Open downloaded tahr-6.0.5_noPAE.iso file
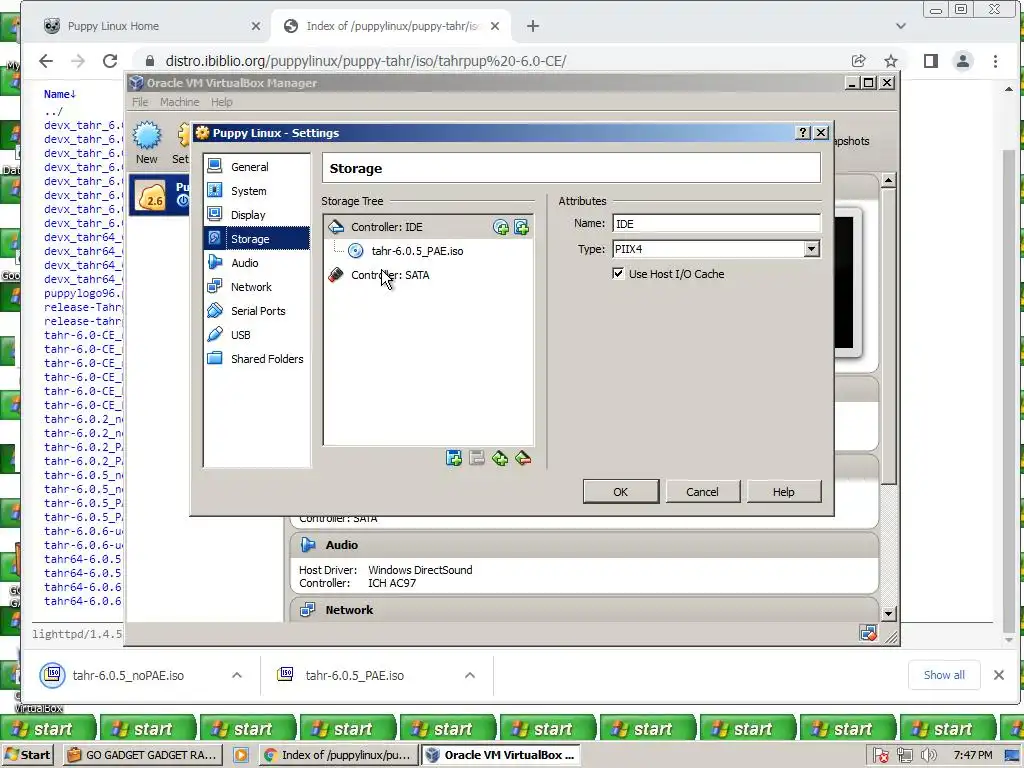 128,675
